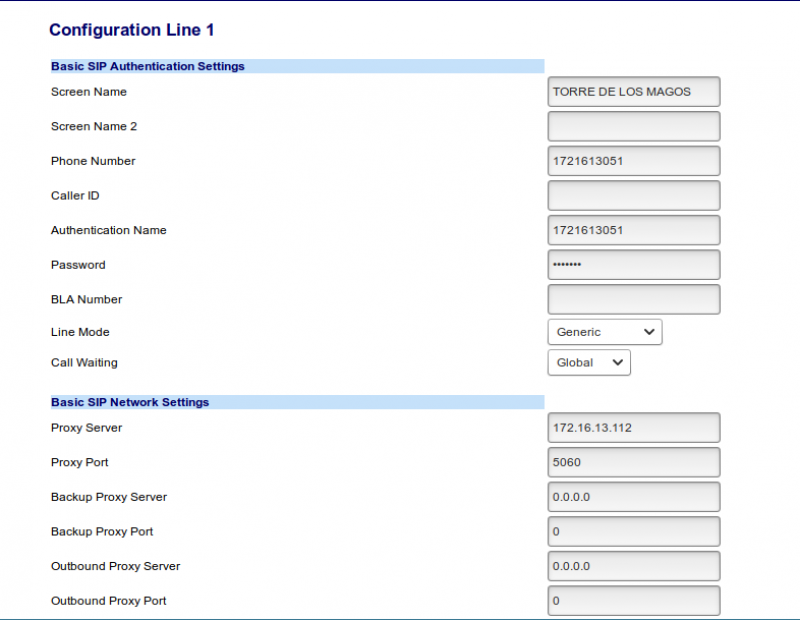Expand the Call Waiting dropdown set to Global

[588, 363]
